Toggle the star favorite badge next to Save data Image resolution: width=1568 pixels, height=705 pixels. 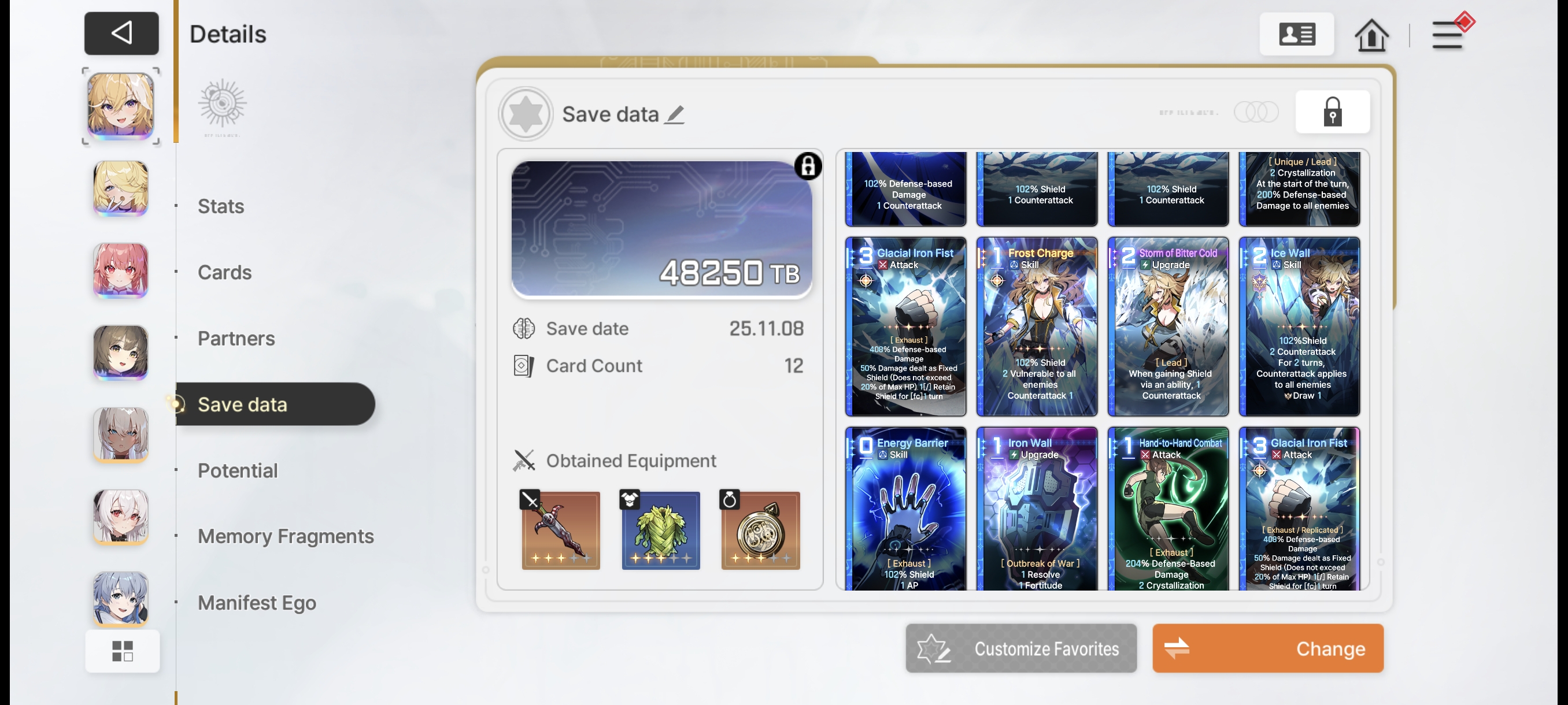pos(526,114)
